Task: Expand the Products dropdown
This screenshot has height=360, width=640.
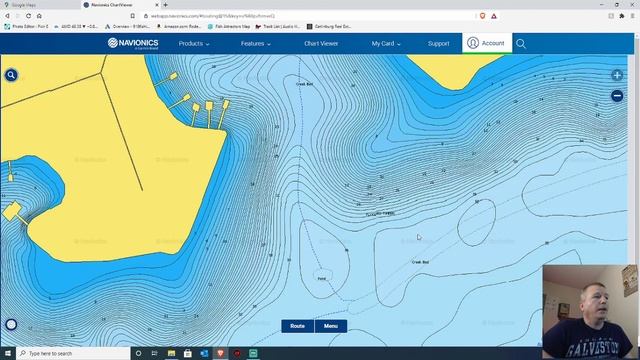Action: pos(194,44)
